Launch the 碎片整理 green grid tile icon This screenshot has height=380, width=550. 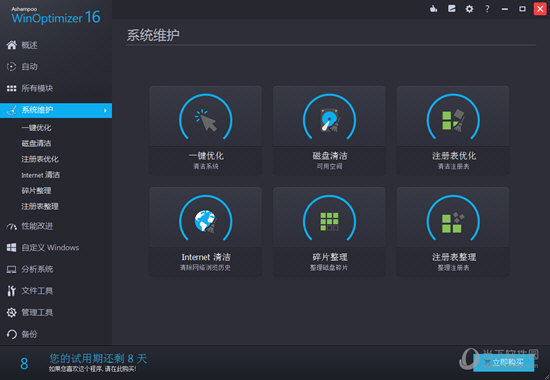329,221
